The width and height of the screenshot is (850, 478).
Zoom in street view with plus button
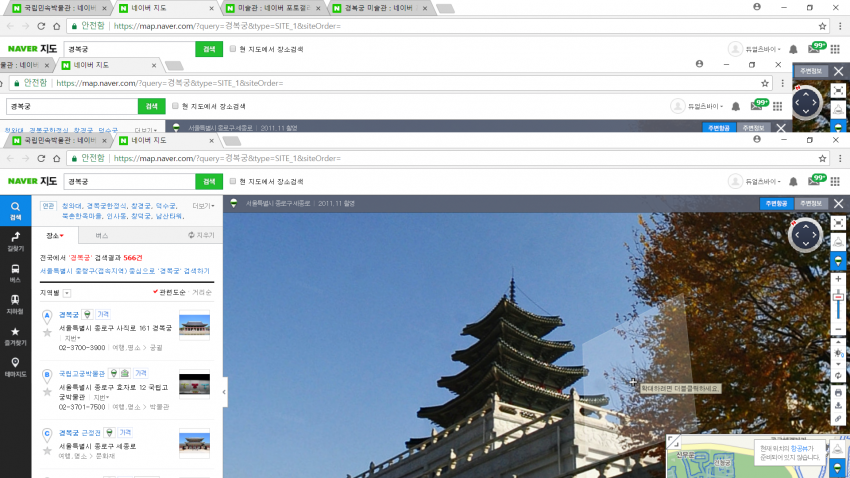pos(838,279)
